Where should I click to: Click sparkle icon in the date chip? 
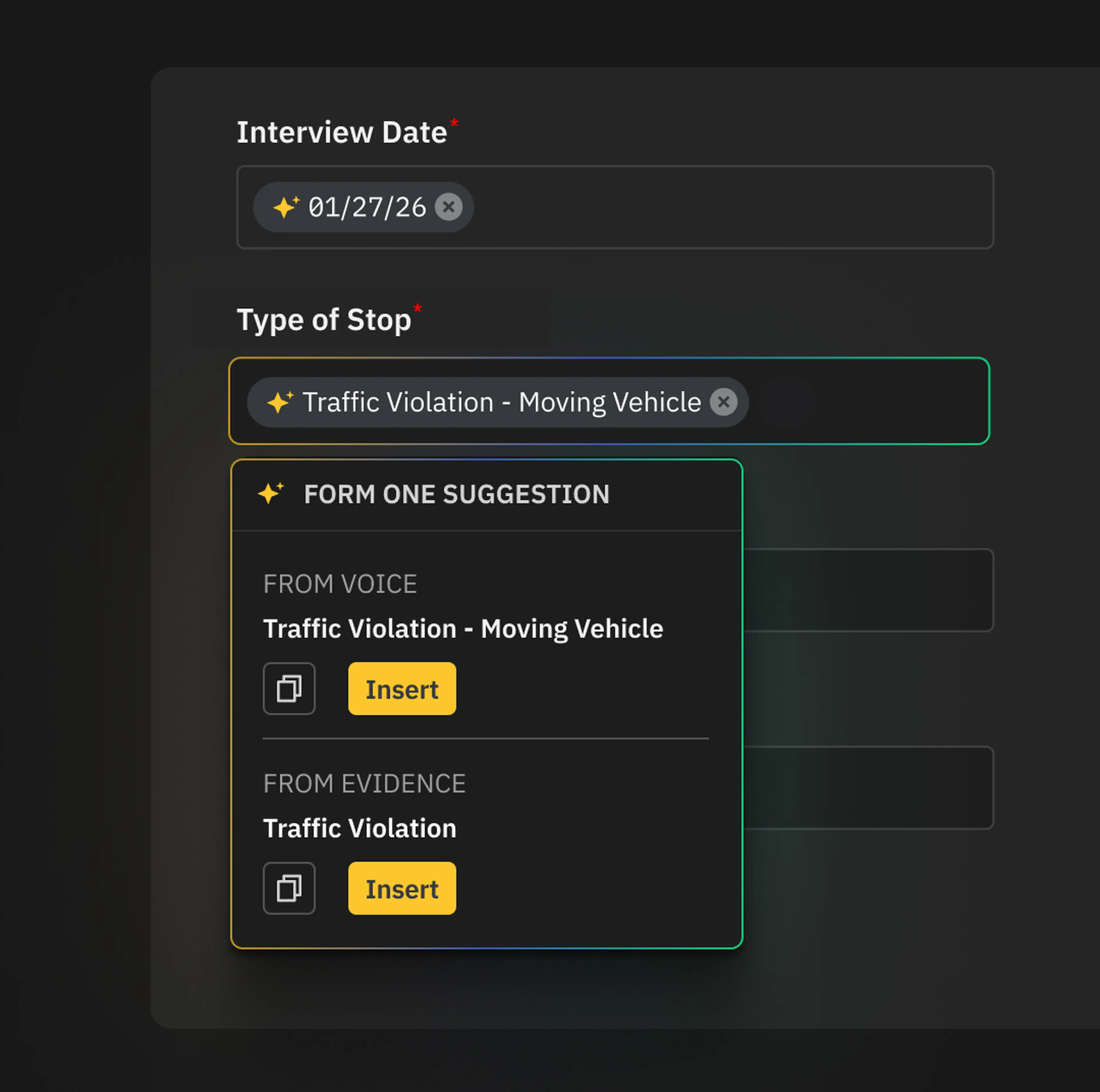tap(286, 207)
